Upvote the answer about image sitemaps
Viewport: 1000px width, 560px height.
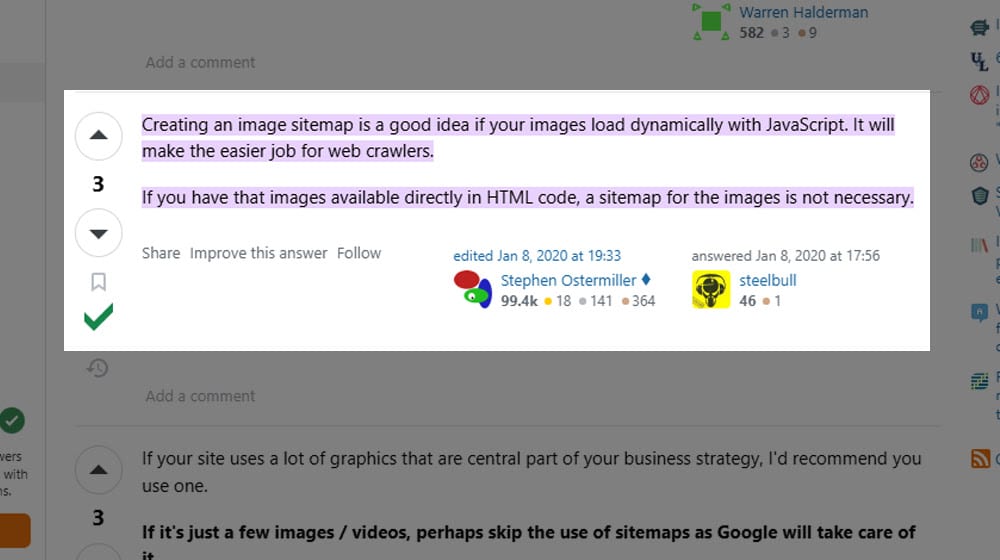pyautogui.click(x=98, y=136)
